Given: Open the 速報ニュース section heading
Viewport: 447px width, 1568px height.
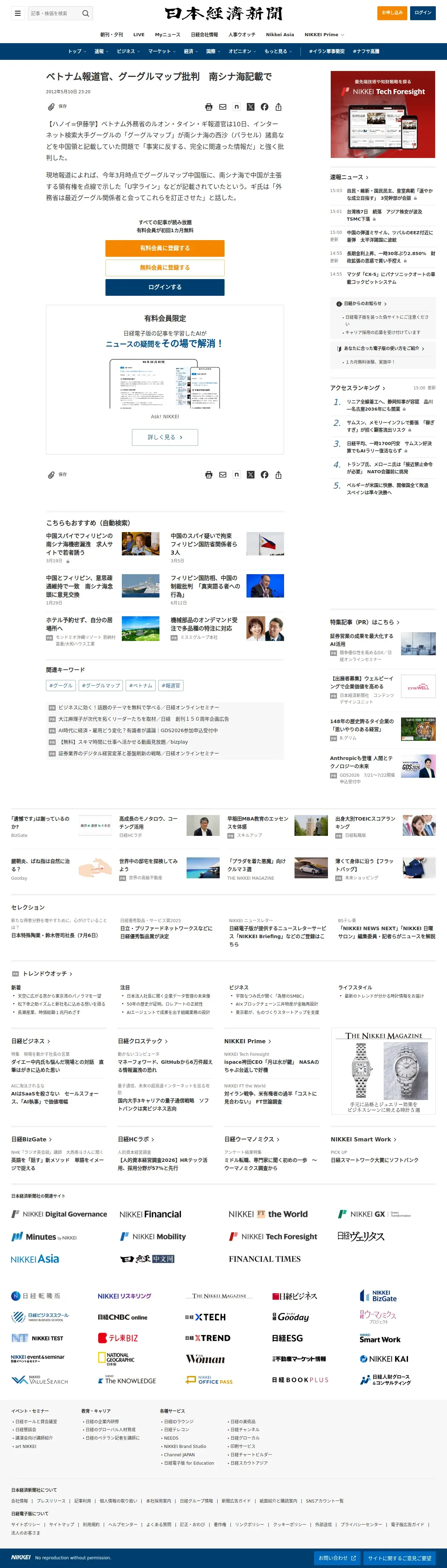Looking at the screenshot, I should [350, 177].
